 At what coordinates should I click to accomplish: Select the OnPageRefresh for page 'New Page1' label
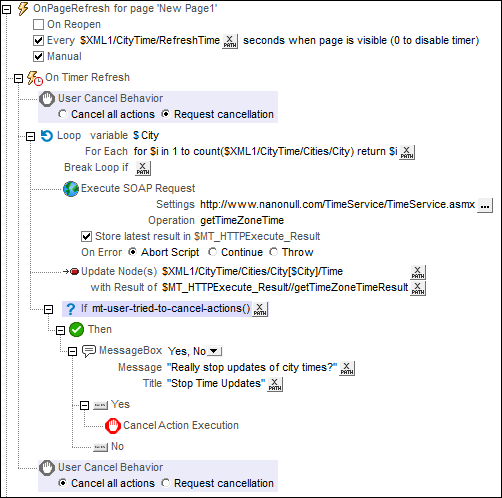(x=125, y=8)
